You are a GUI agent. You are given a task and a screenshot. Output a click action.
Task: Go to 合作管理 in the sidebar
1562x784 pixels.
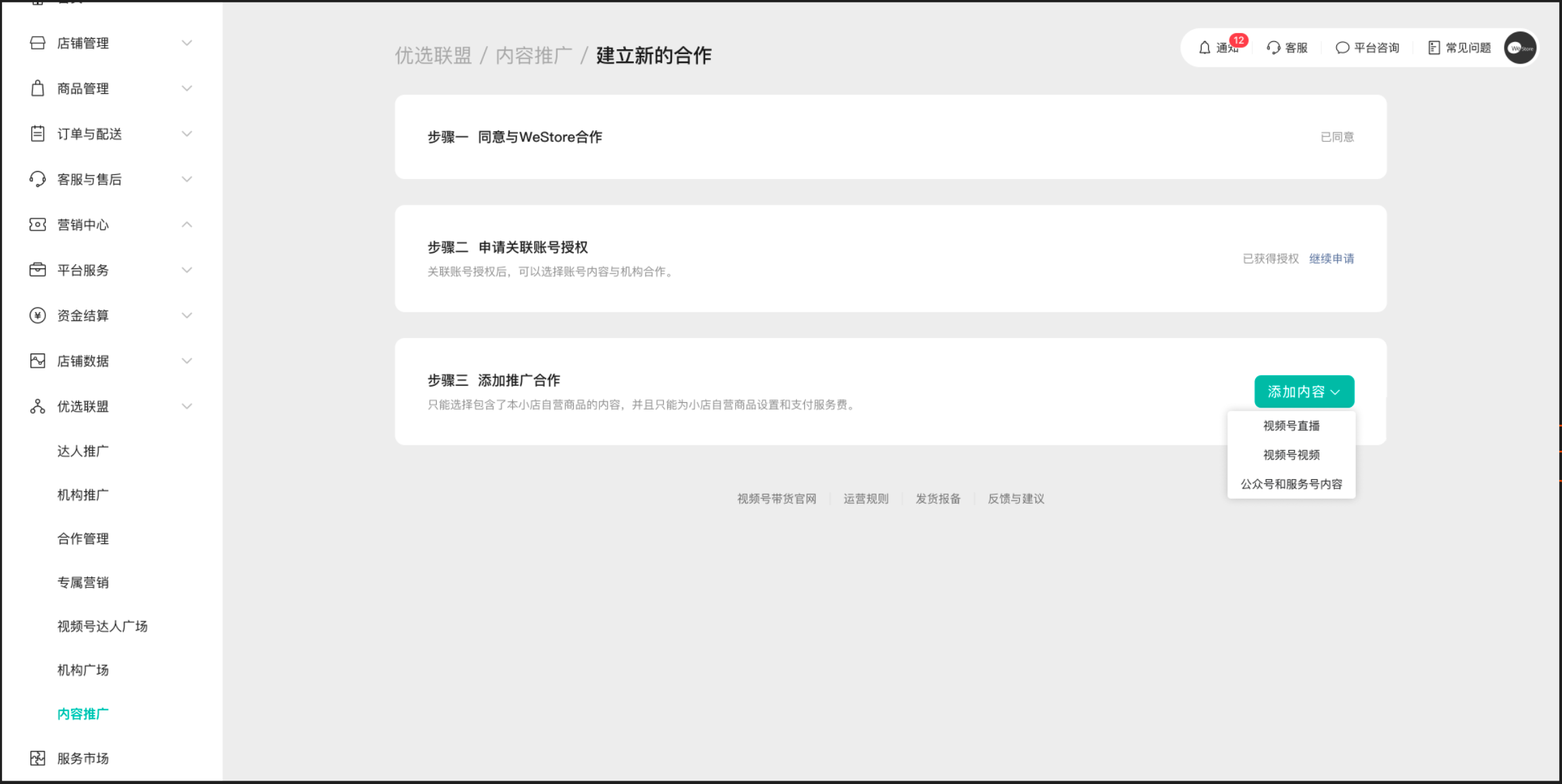coord(83,539)
